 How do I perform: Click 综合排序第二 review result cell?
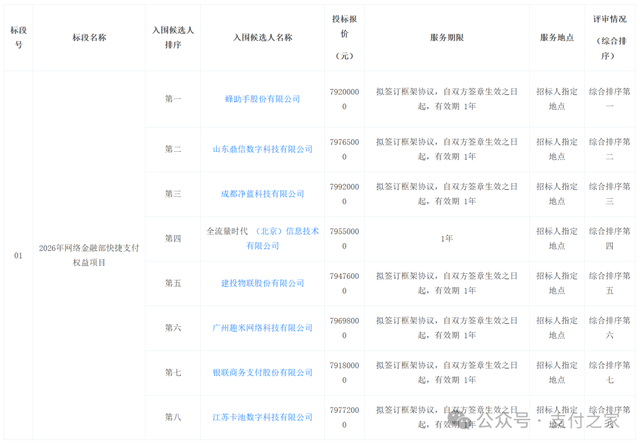click(610, 149)
